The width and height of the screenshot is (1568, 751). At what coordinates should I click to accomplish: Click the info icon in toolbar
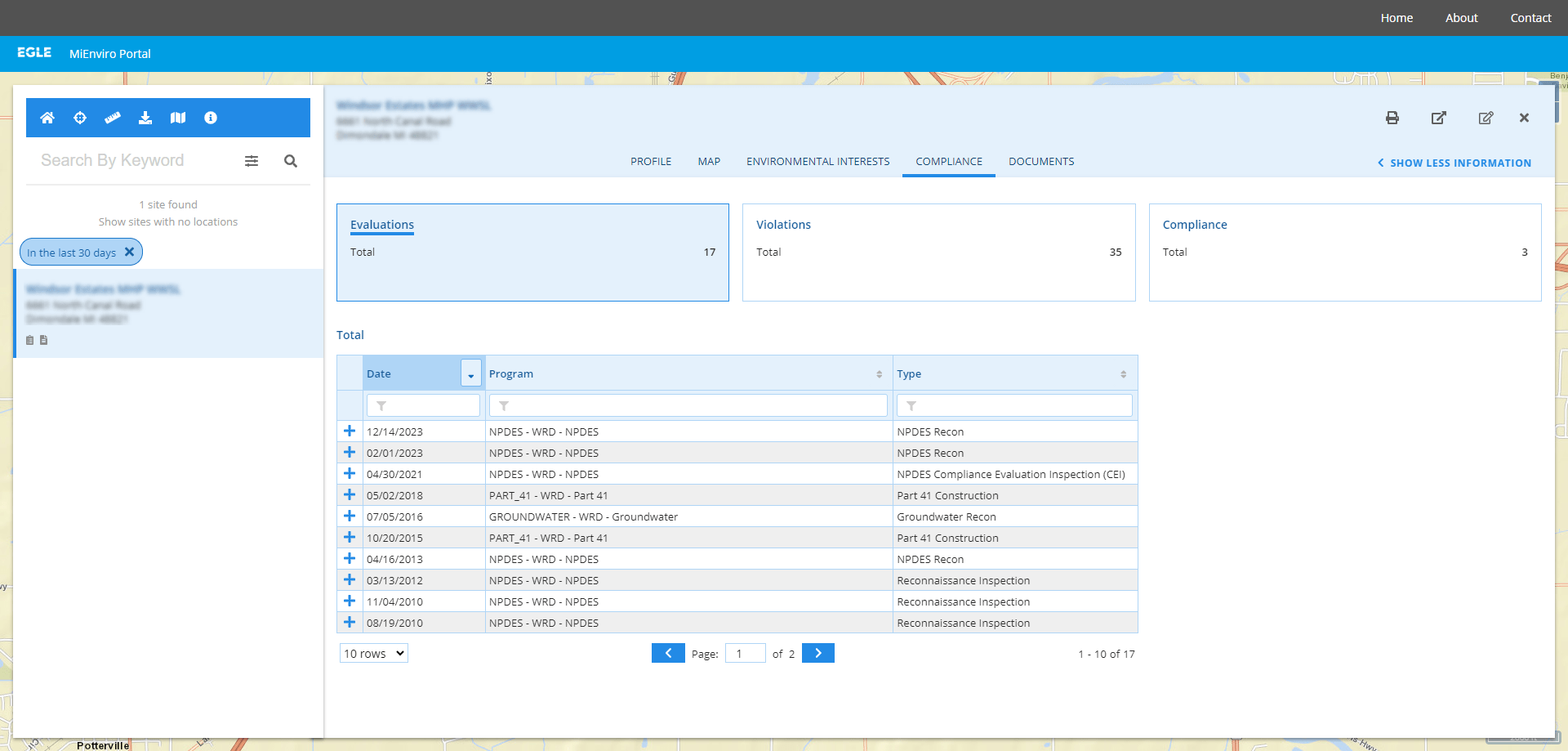coord(211,118)
